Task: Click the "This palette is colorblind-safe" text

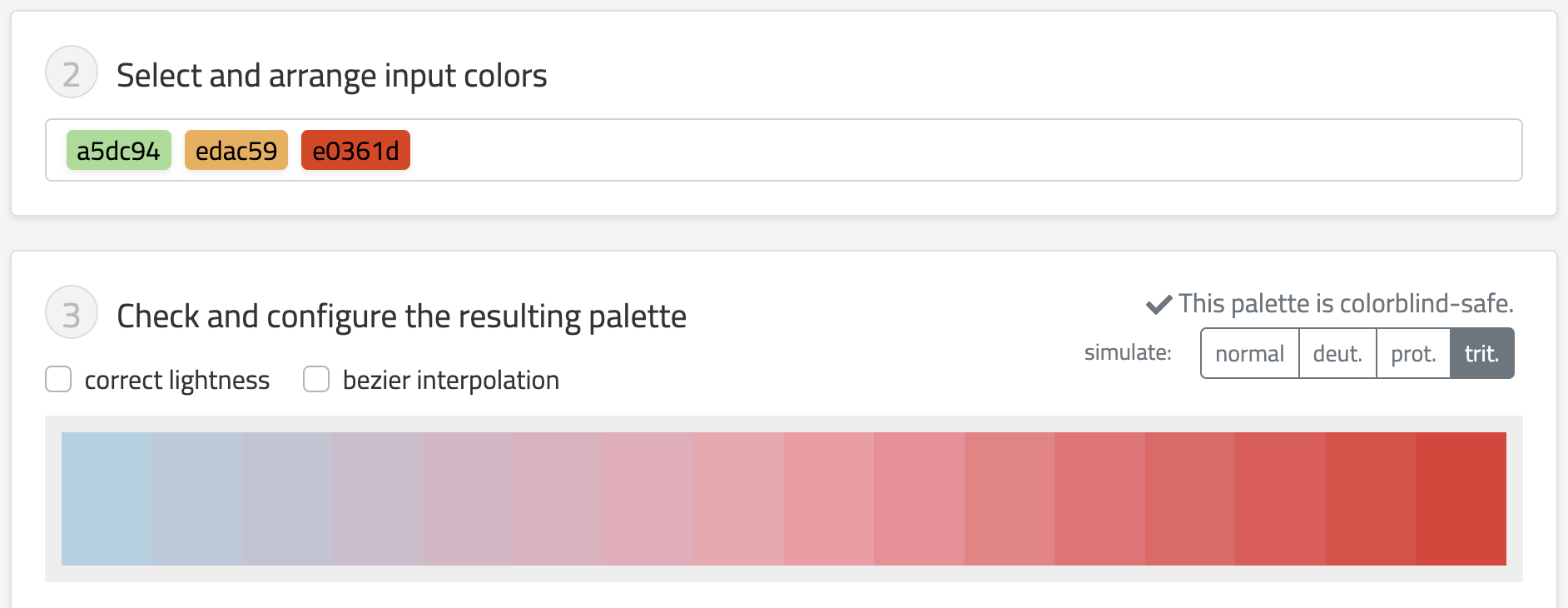Action: (1346, 304)
